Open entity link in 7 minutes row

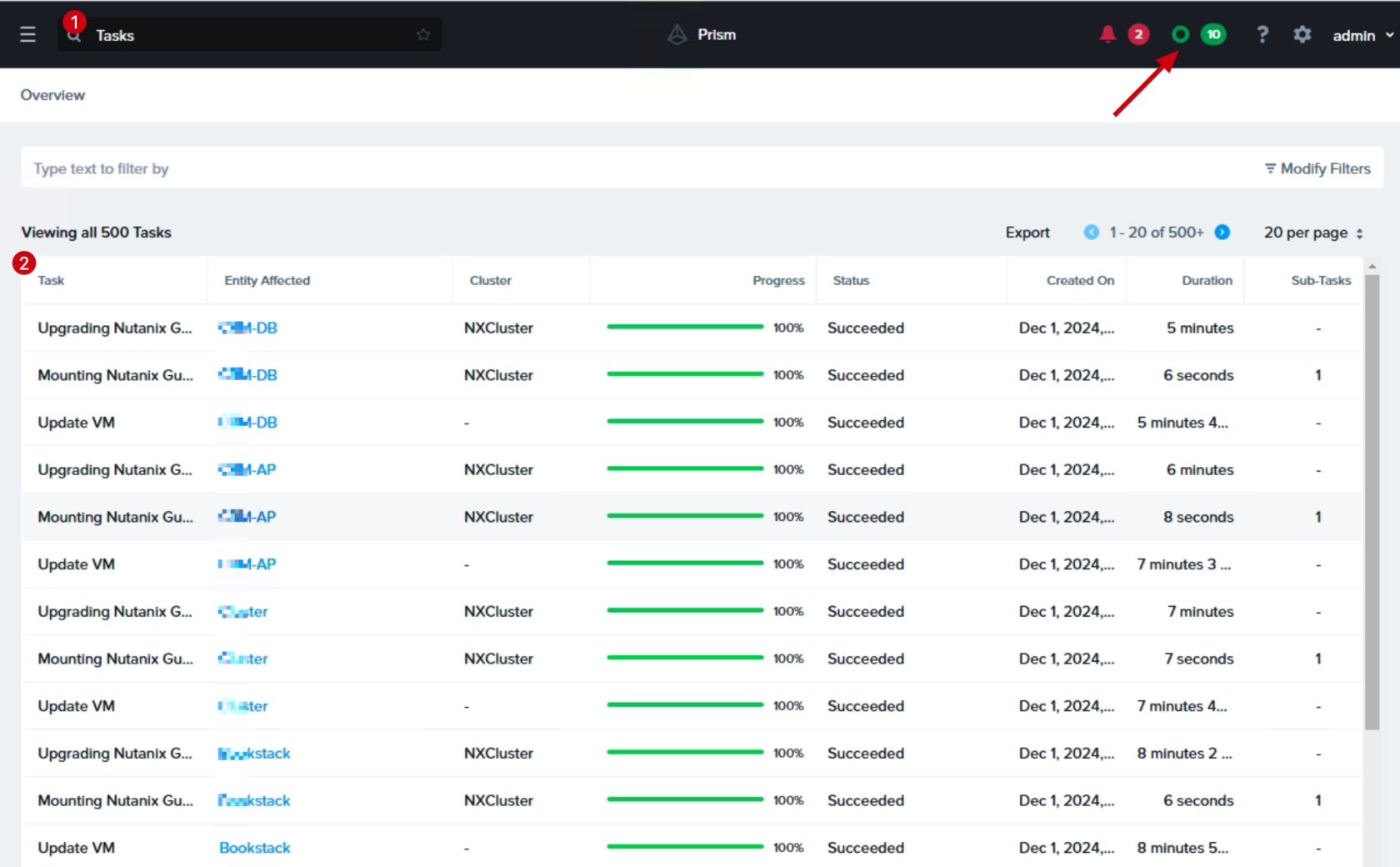point(242,612)
